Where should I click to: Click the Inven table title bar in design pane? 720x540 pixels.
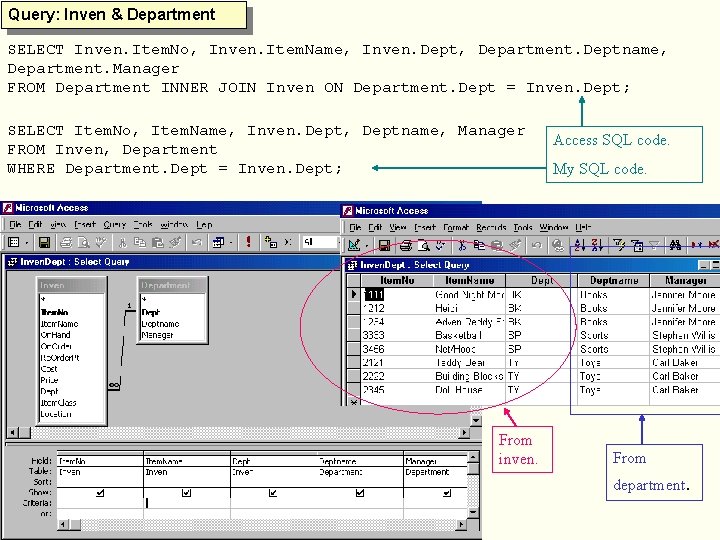point(72,285)
